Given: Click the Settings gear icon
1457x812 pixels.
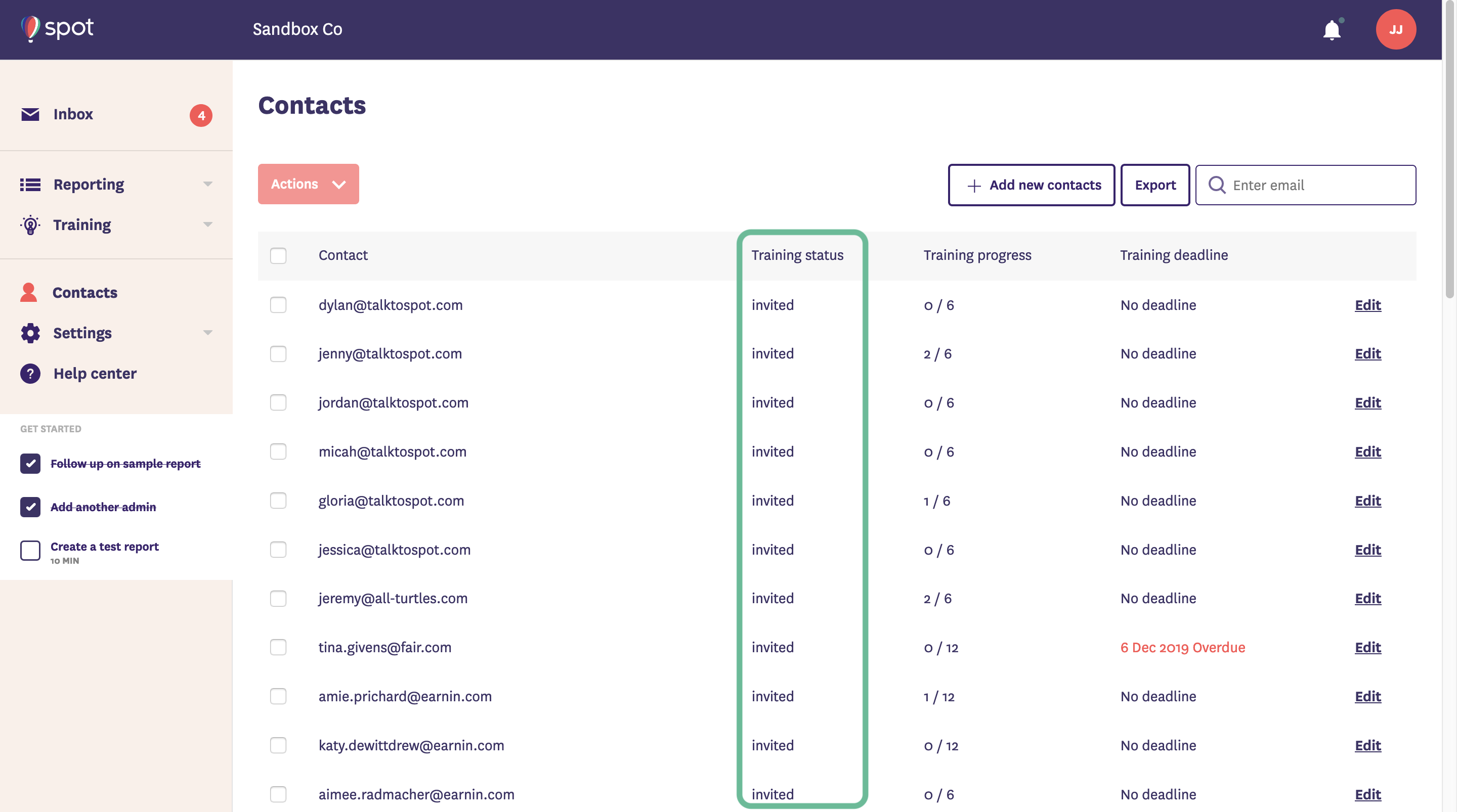Looking at the screenshot, I should point(30,333).
